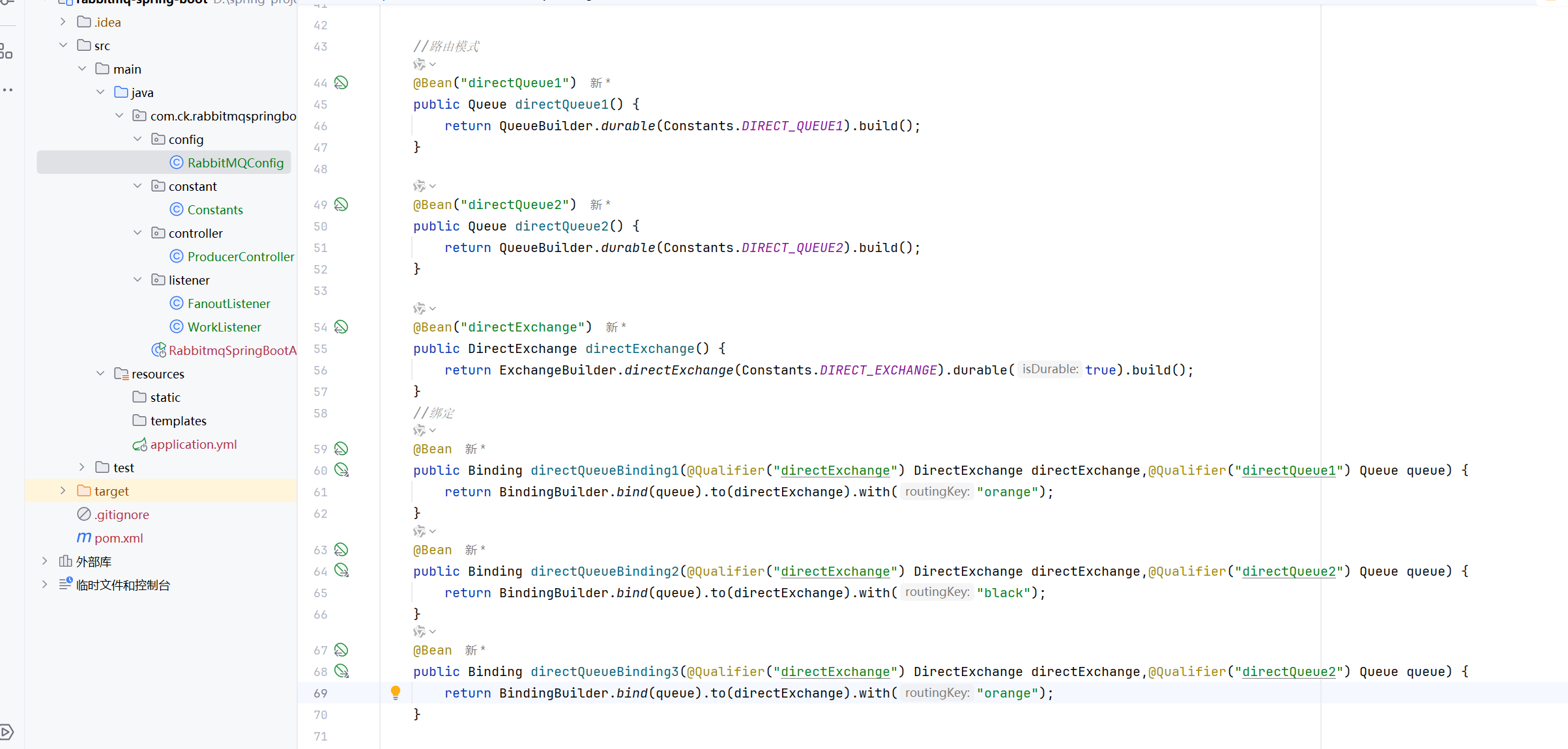Open pom.xml from the project tree
1568x749 pixels.
pos(118,538)
